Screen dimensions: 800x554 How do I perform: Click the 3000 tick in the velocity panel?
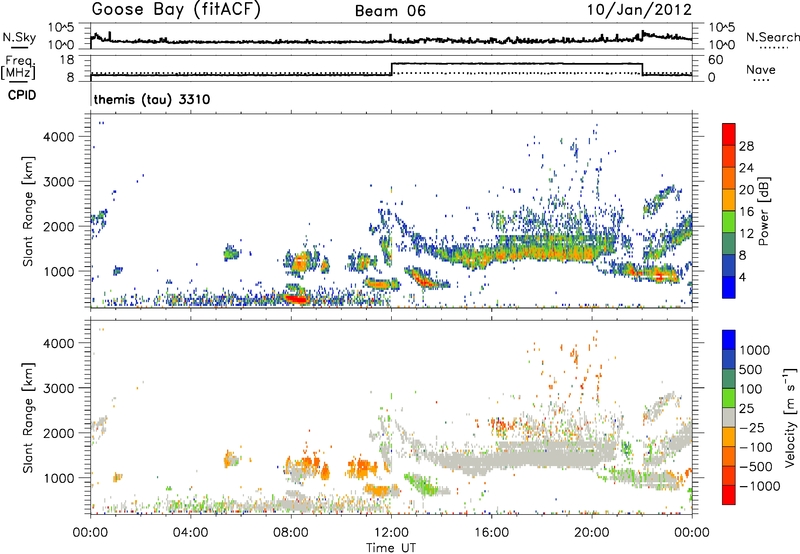point(59,388)
